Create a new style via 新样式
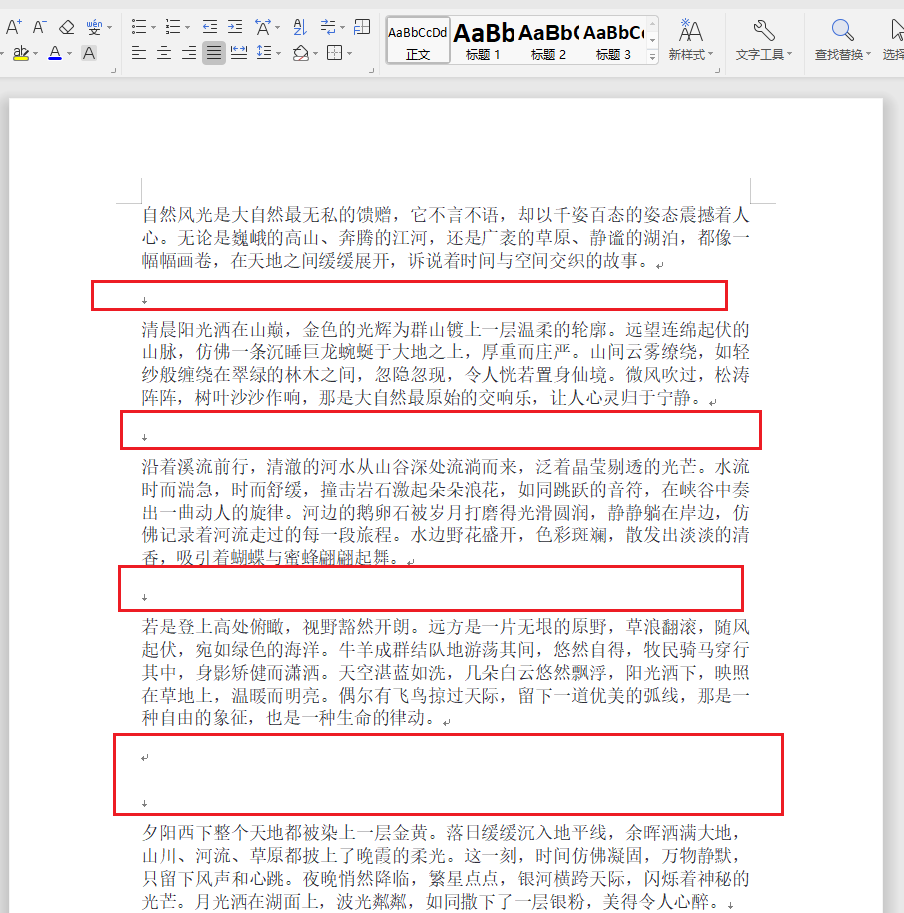This screenshot has width=904, height=913. 690,35
